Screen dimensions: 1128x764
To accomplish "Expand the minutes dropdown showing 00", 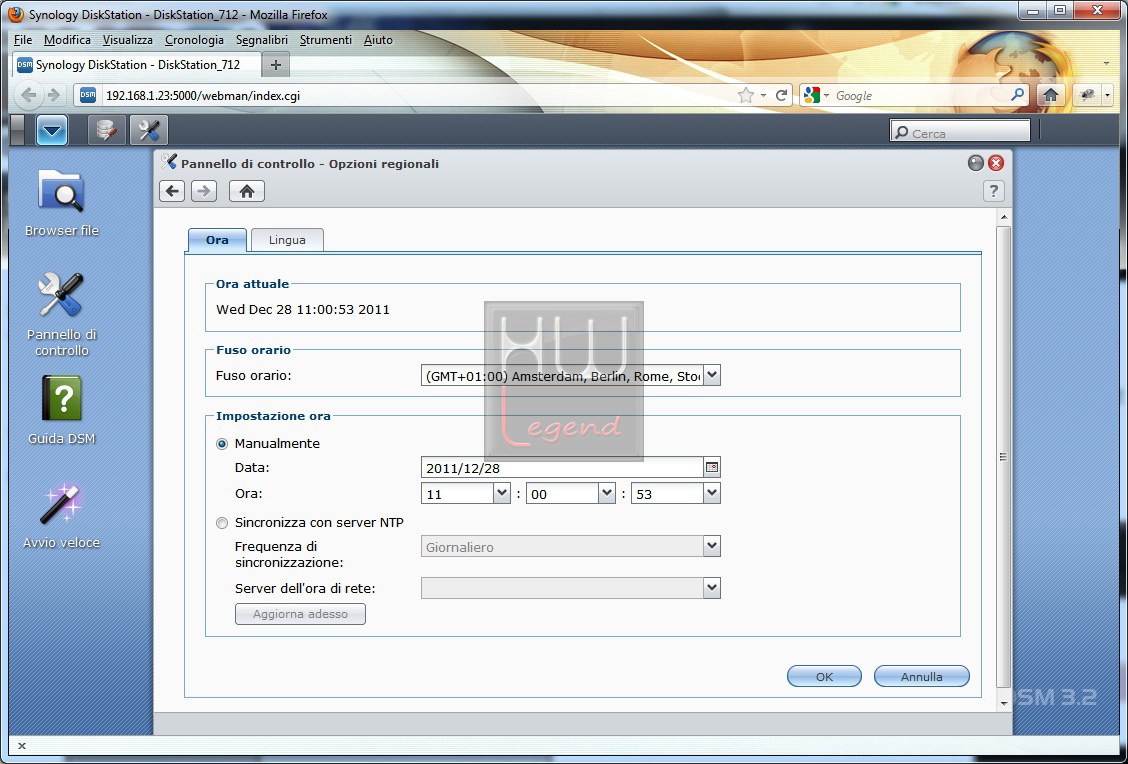I will click(606, 494).
